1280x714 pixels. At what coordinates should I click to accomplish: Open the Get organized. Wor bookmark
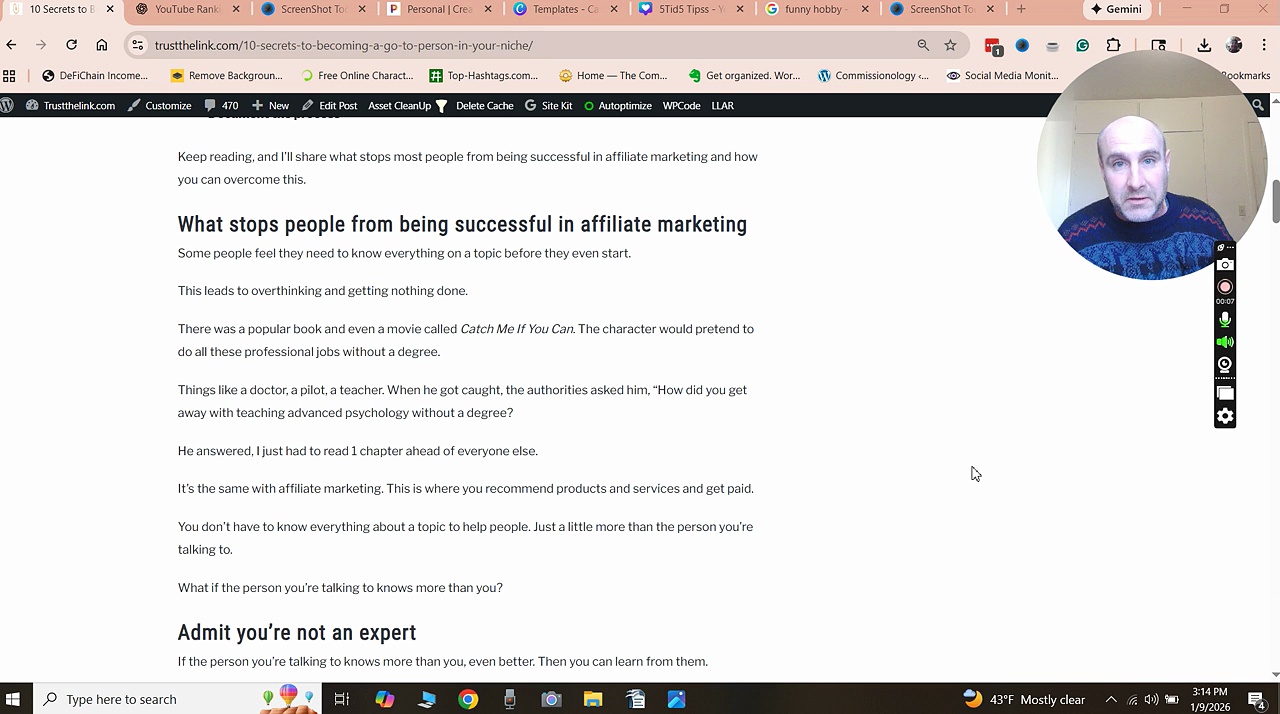744,75
